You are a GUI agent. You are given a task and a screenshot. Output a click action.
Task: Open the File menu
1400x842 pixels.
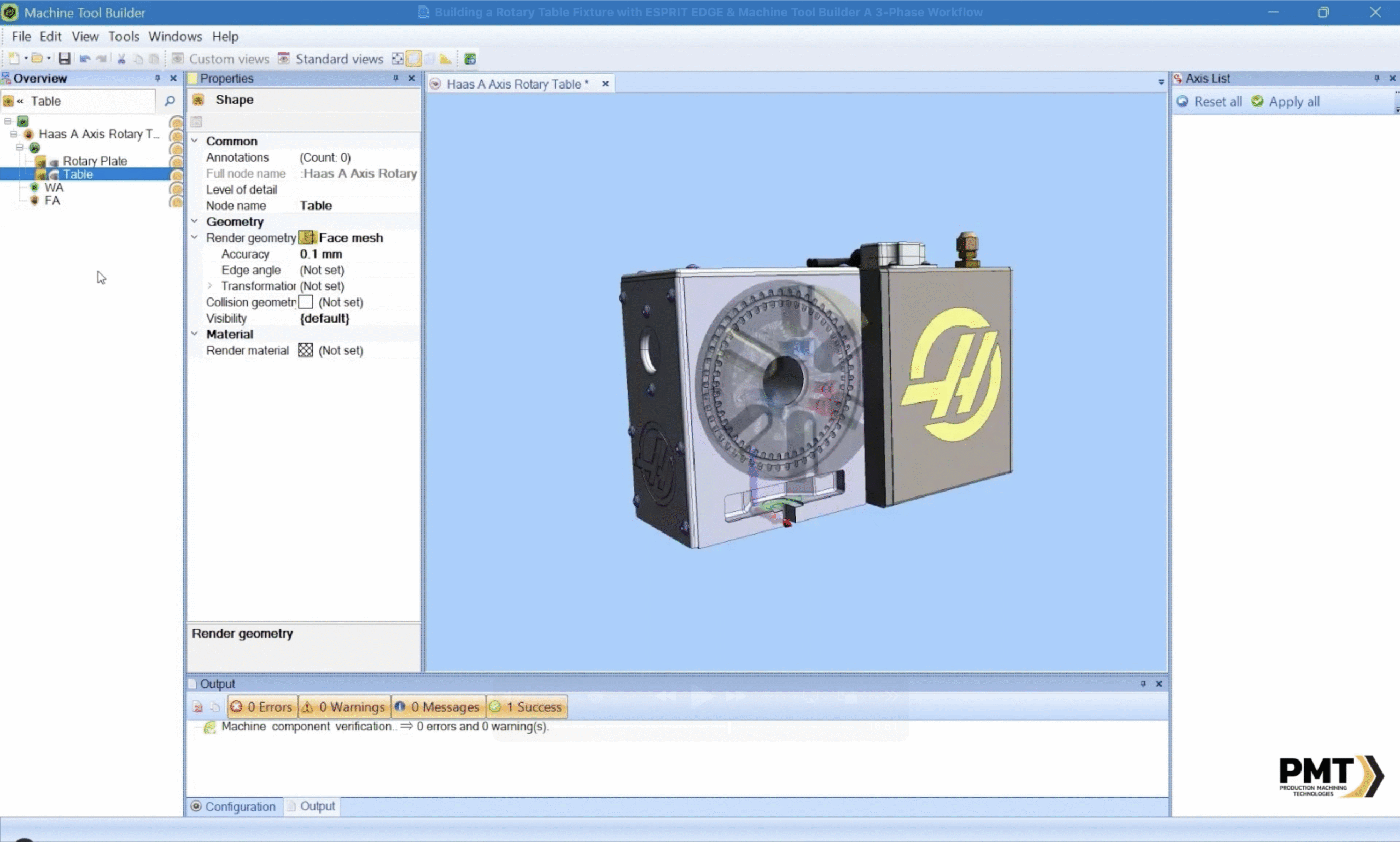(21, 36)
